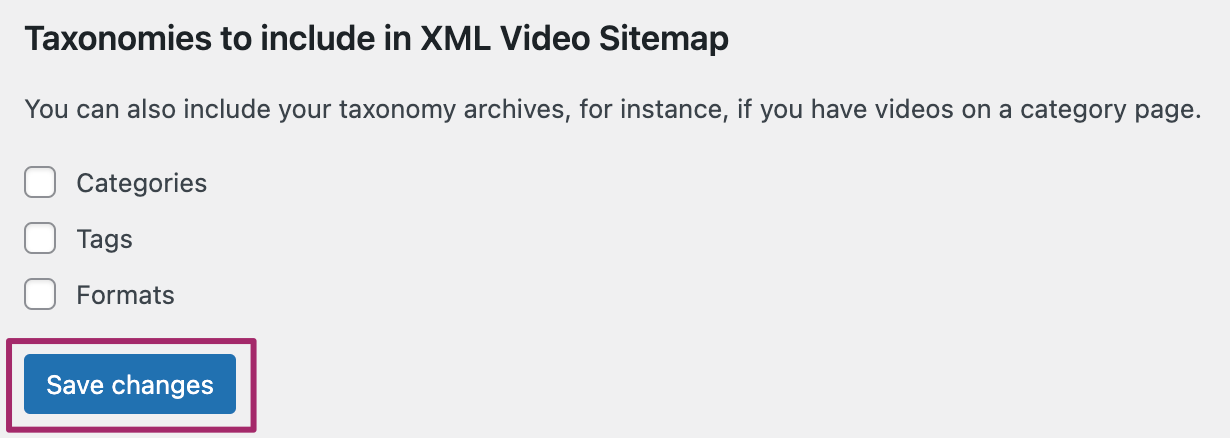Click the Save changes button
This screenshot has width=1230, height=438.
130,385
